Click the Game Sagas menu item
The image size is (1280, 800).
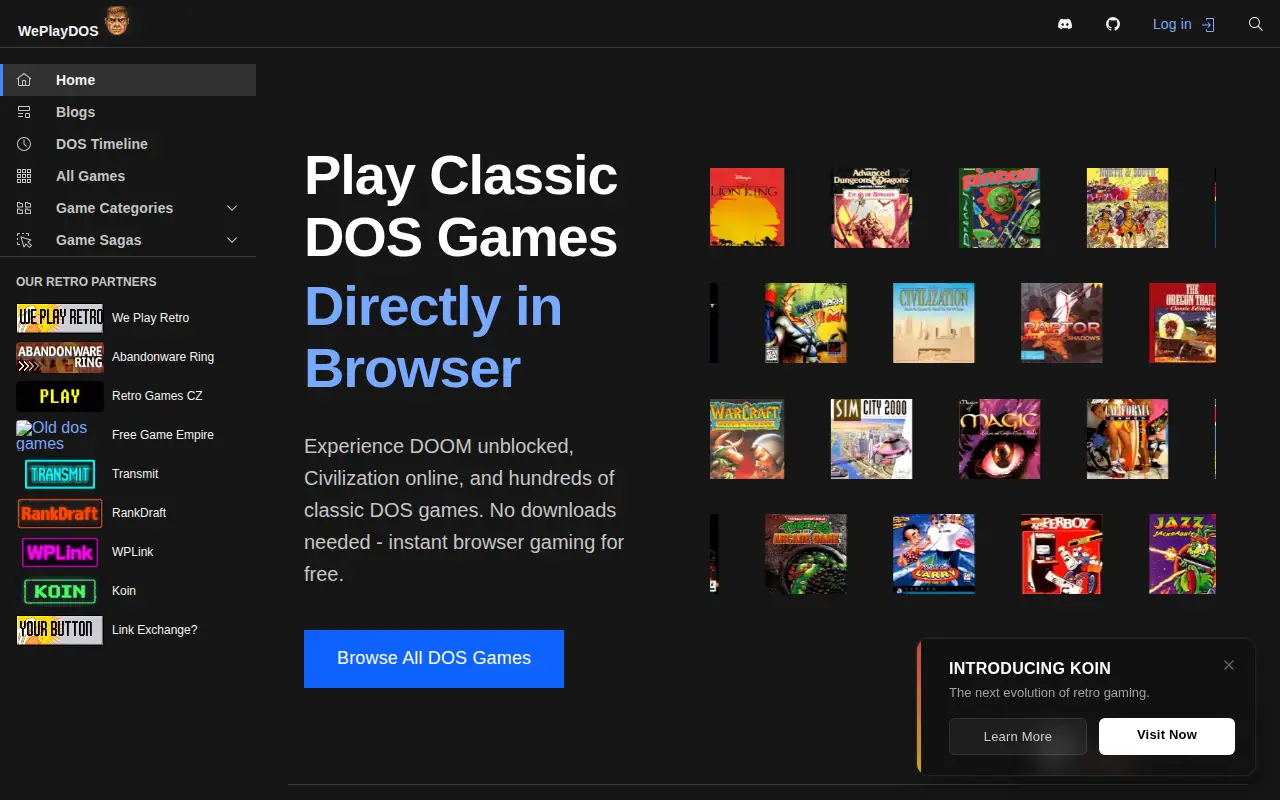point(128,240)
